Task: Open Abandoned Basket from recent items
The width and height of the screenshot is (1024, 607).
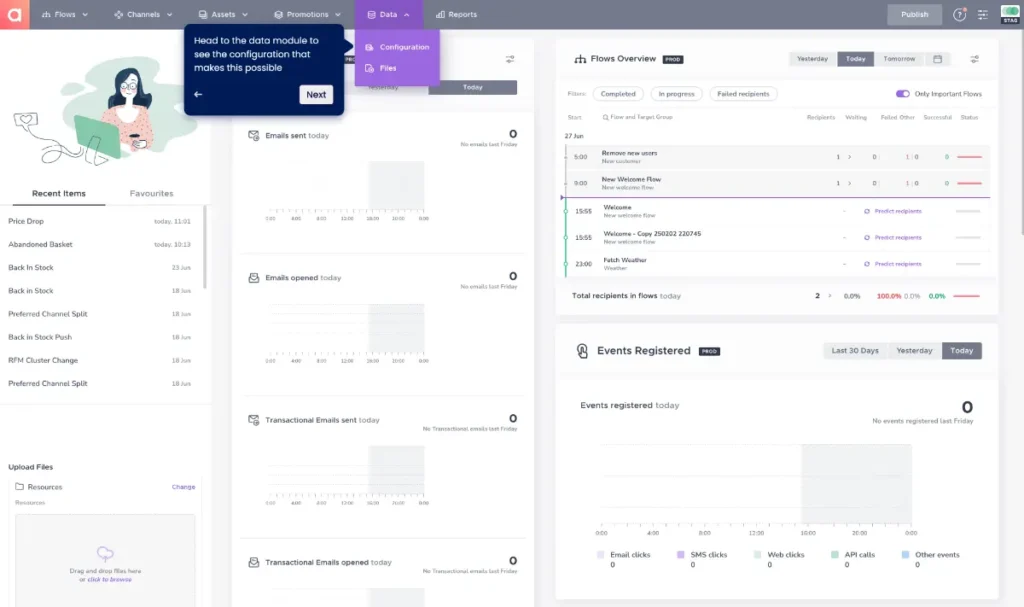Action: pos(40,244)
